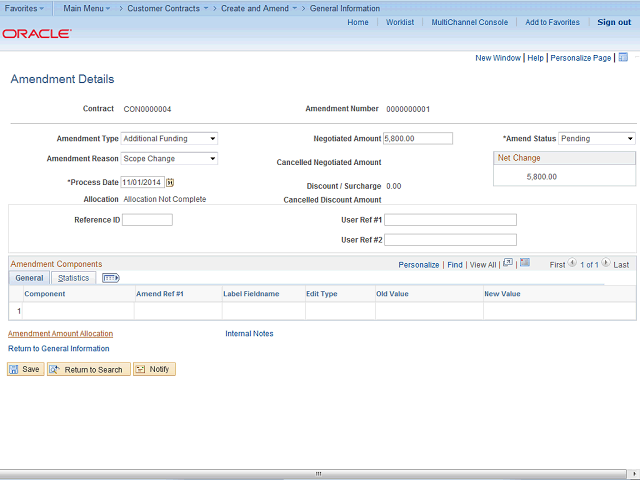Click the Notify button

point(154,369)
